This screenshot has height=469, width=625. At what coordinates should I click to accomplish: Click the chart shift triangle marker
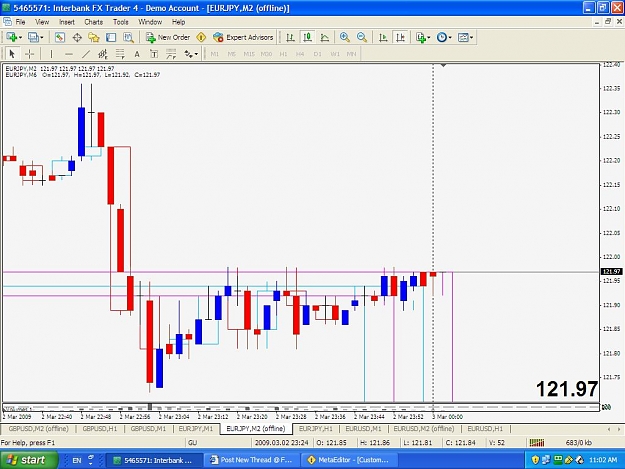coord(443,65)
